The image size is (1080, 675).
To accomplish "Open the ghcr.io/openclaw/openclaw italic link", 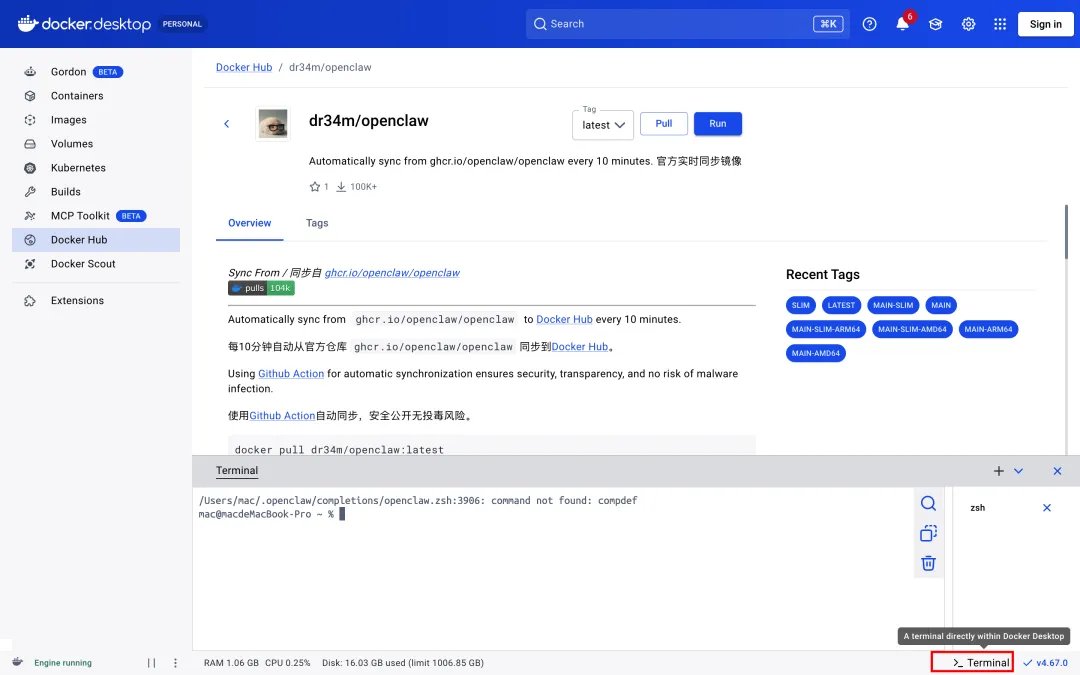I will tap(392, 273).
